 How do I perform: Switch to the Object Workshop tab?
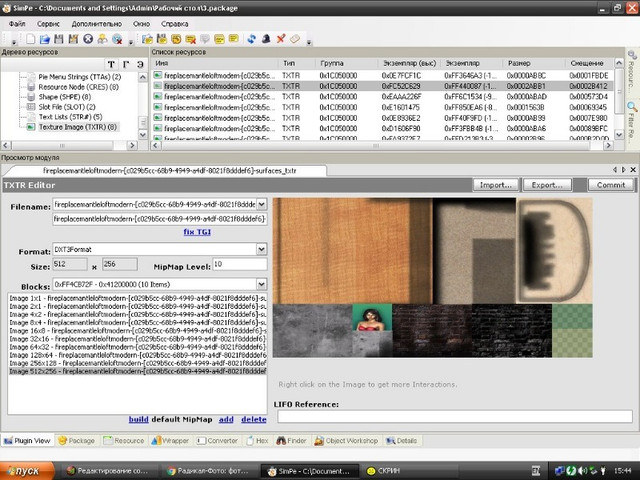(346, 441)
